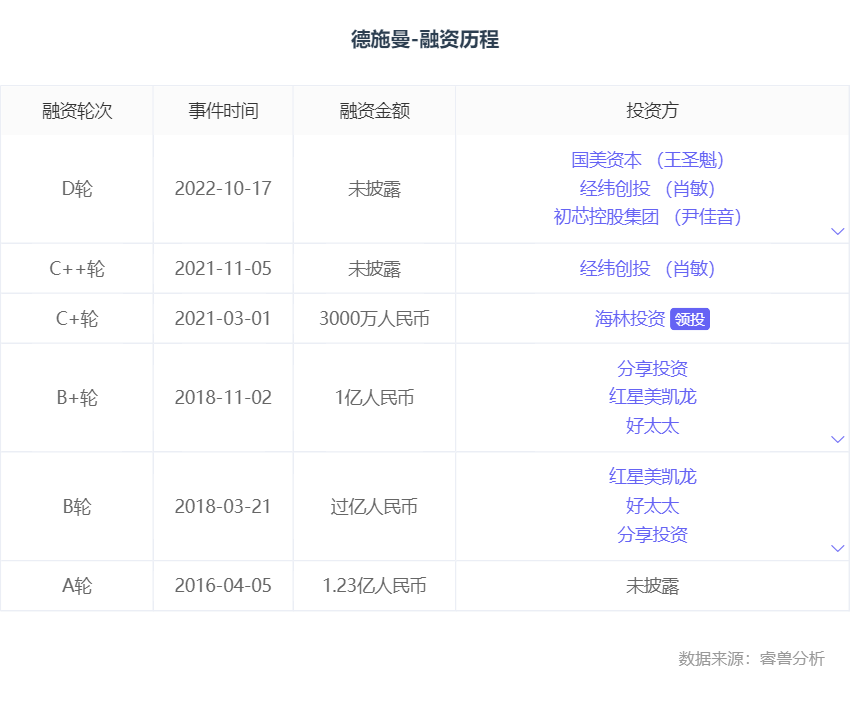The width and height of the screenshot is (850, 702).
Task: Open 好太太 link in B轮 row
Action: [x=653, y=506]
